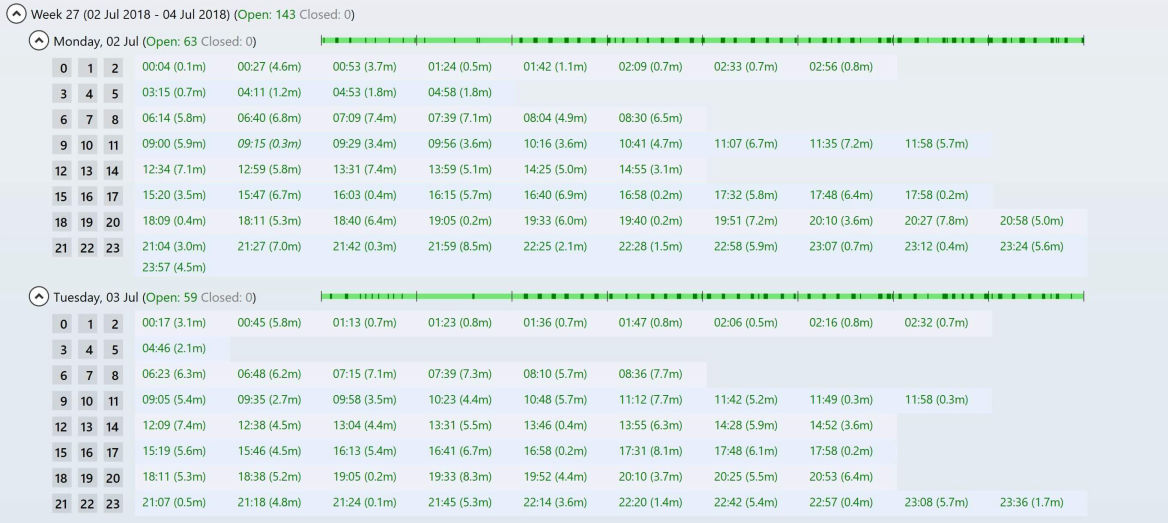Image resolution: width=1168 pixels, height=523 pixels.
Task: Open Tuesday entry 12:09 (7.4m)
Action: 174,426
